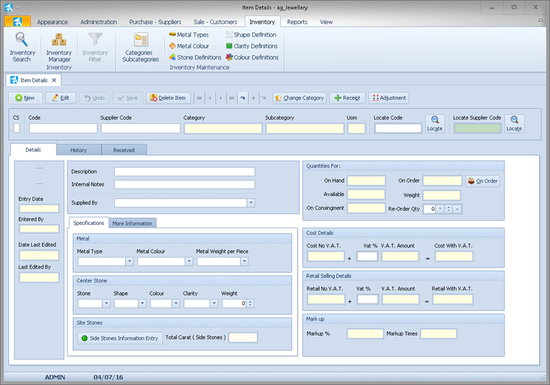Open Inventory Search from the ribbon

click(22, 47)
